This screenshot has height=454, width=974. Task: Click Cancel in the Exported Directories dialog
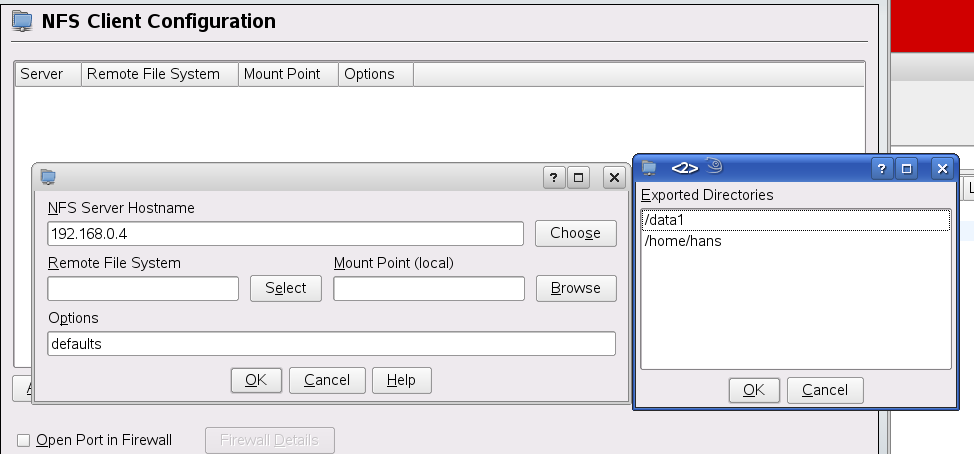tap(825, 390)
